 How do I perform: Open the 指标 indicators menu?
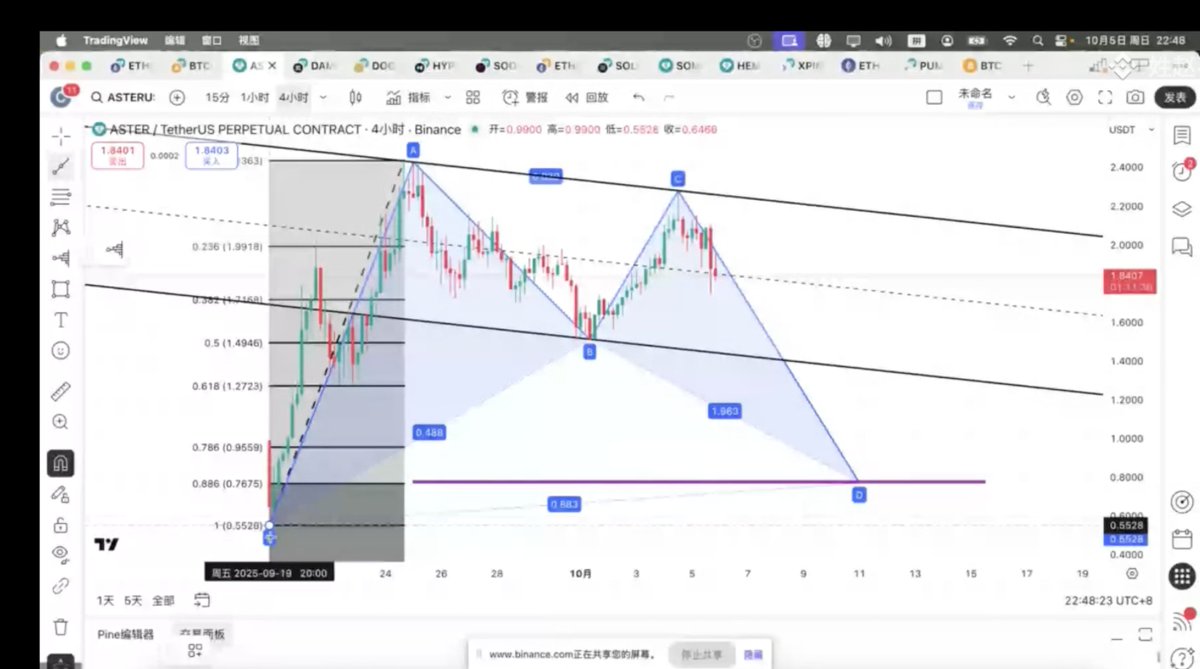pos(409,97)
